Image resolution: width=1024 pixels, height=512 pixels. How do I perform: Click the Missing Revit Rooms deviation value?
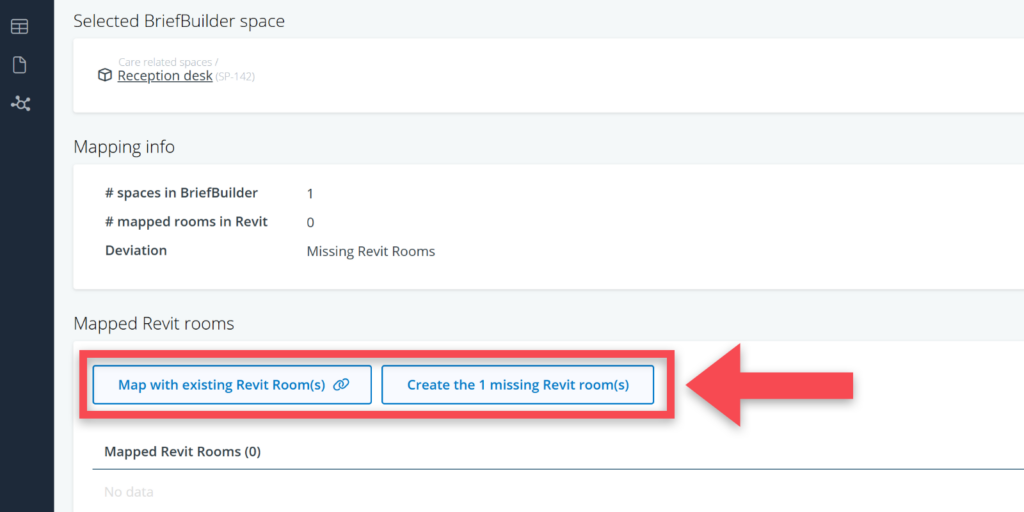tap(371, 251)
